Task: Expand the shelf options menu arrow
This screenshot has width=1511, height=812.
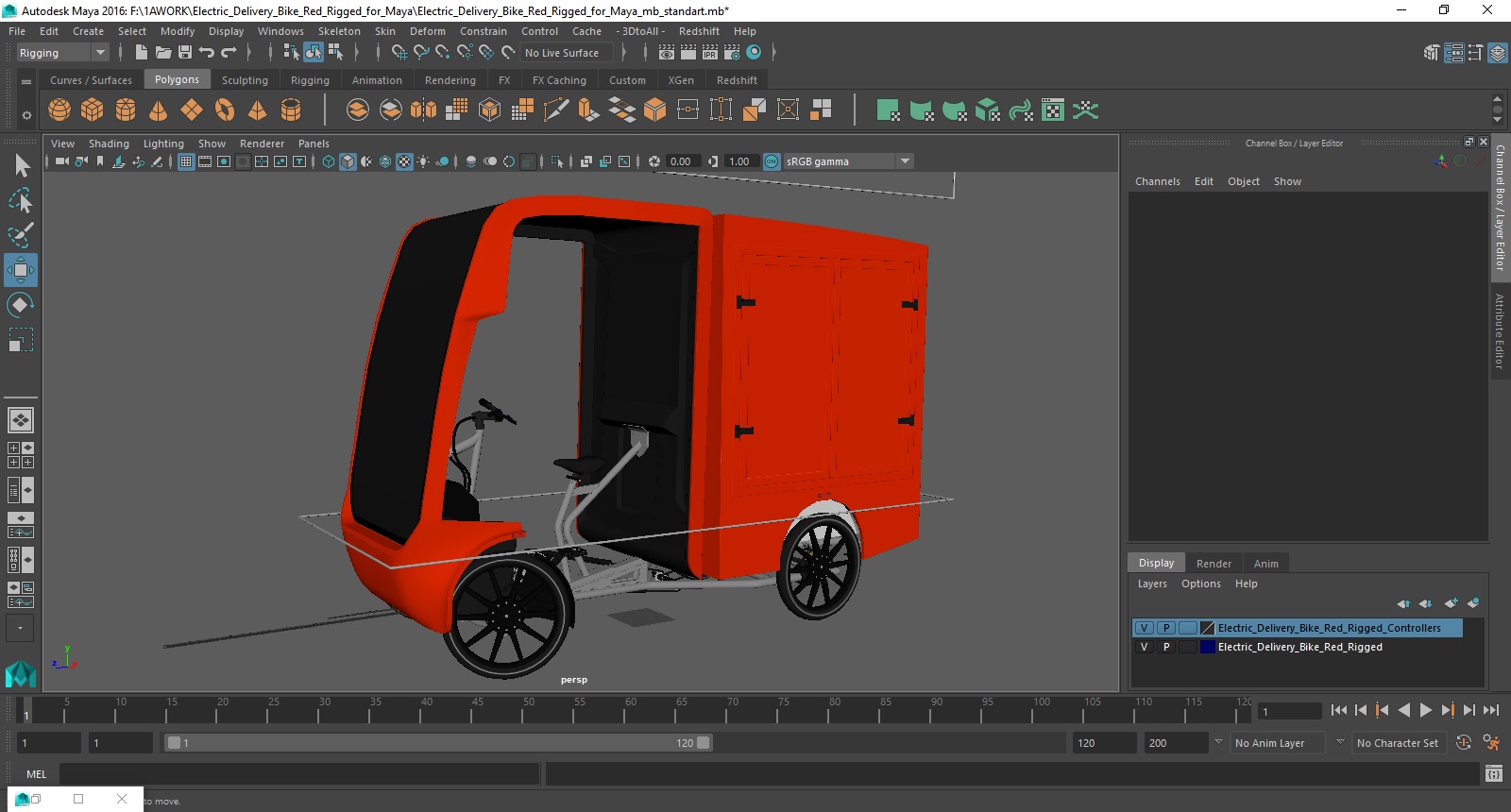Action: [26, 115]
